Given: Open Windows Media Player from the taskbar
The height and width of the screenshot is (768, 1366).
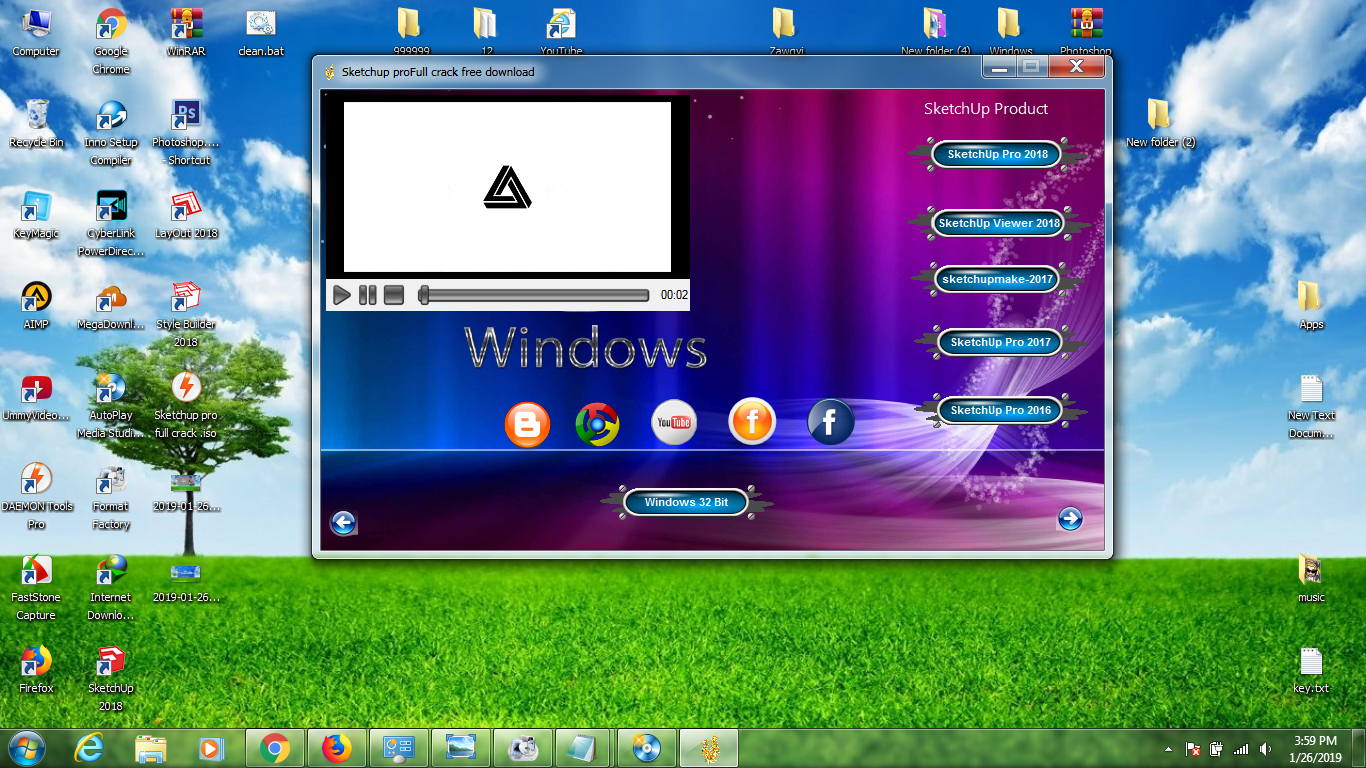Looking at the screenshot, I should [213, 748].
